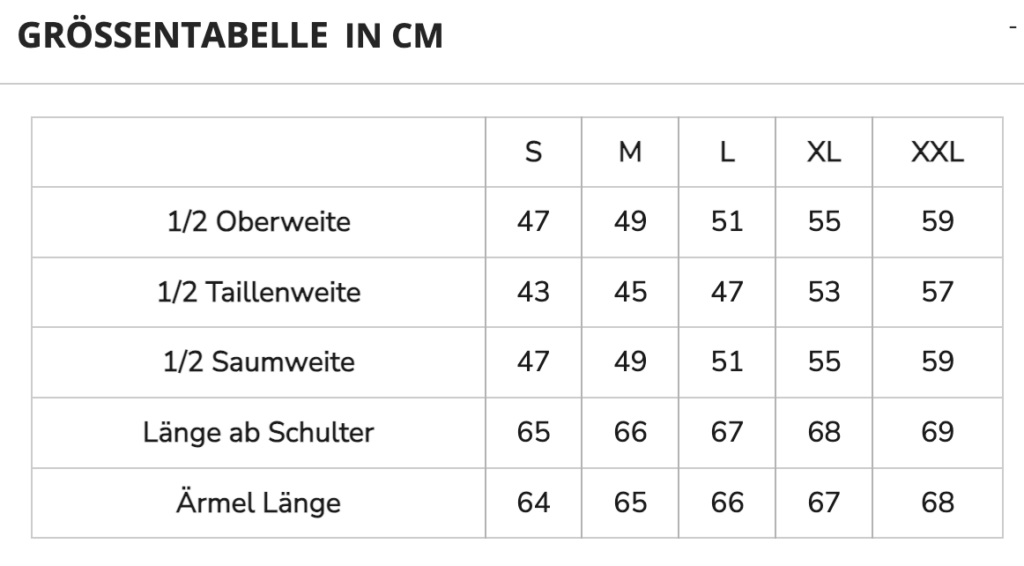Click the Länge ab Schulter row label
1024x566 pixels.
tap(259, 432)
